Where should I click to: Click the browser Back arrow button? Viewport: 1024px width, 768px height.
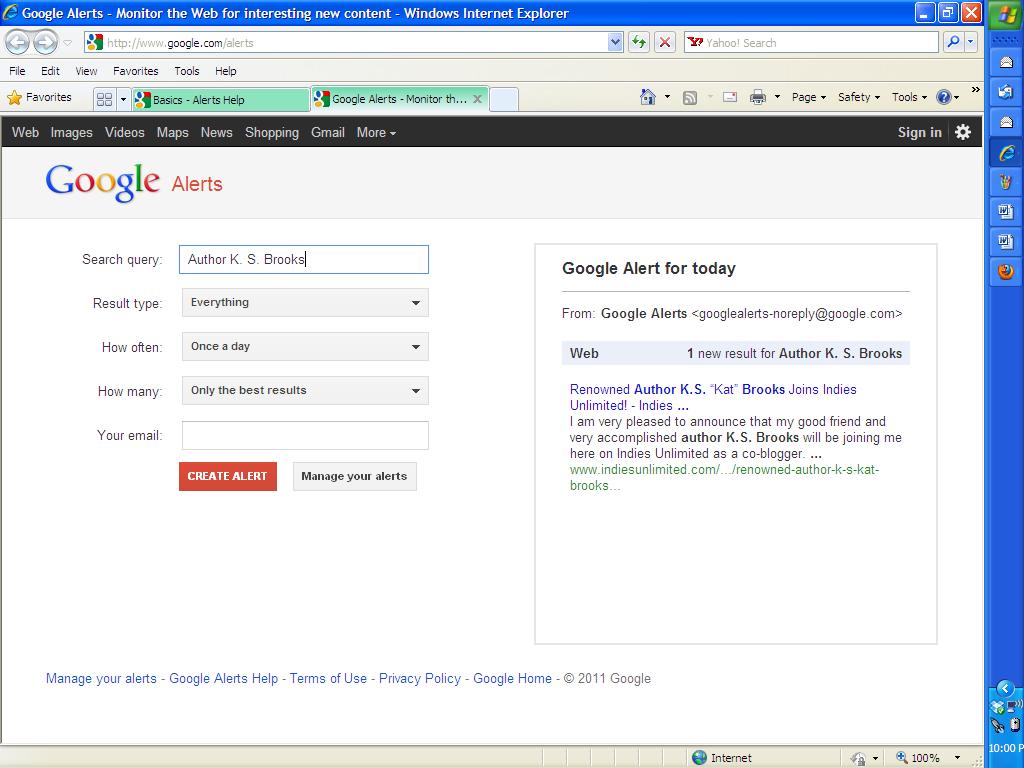pos(18,43)
